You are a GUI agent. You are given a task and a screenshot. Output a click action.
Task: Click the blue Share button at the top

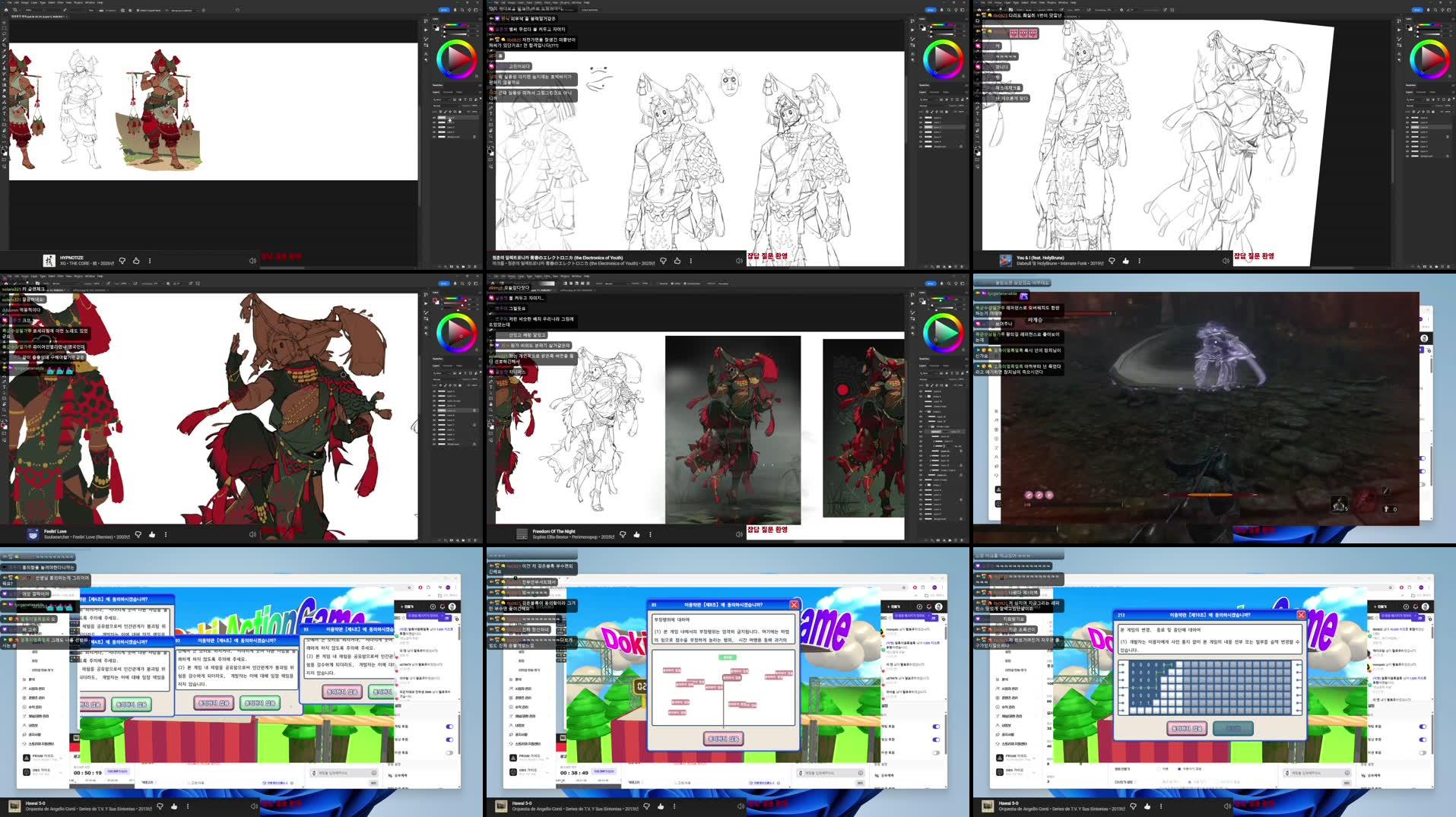443,10
